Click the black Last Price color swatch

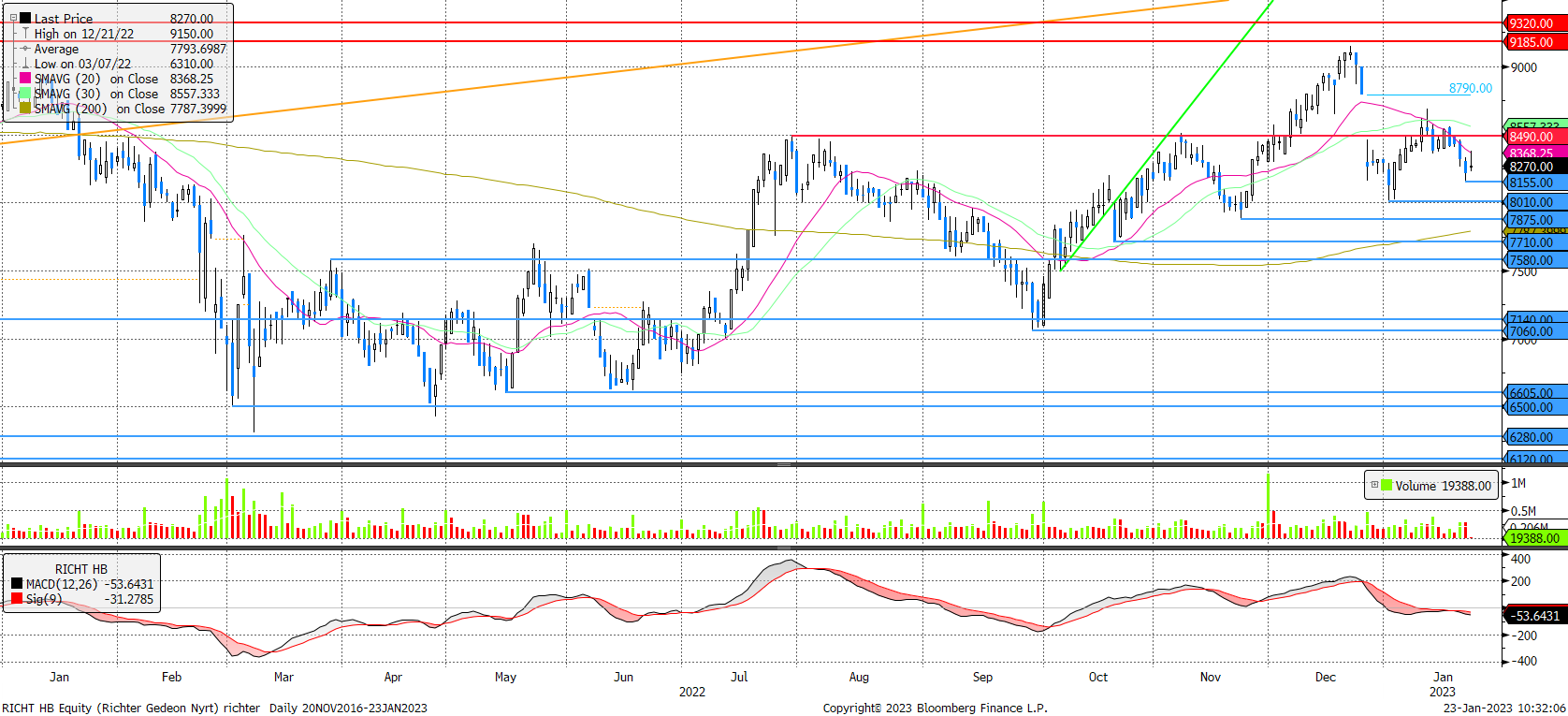(25, 18)
